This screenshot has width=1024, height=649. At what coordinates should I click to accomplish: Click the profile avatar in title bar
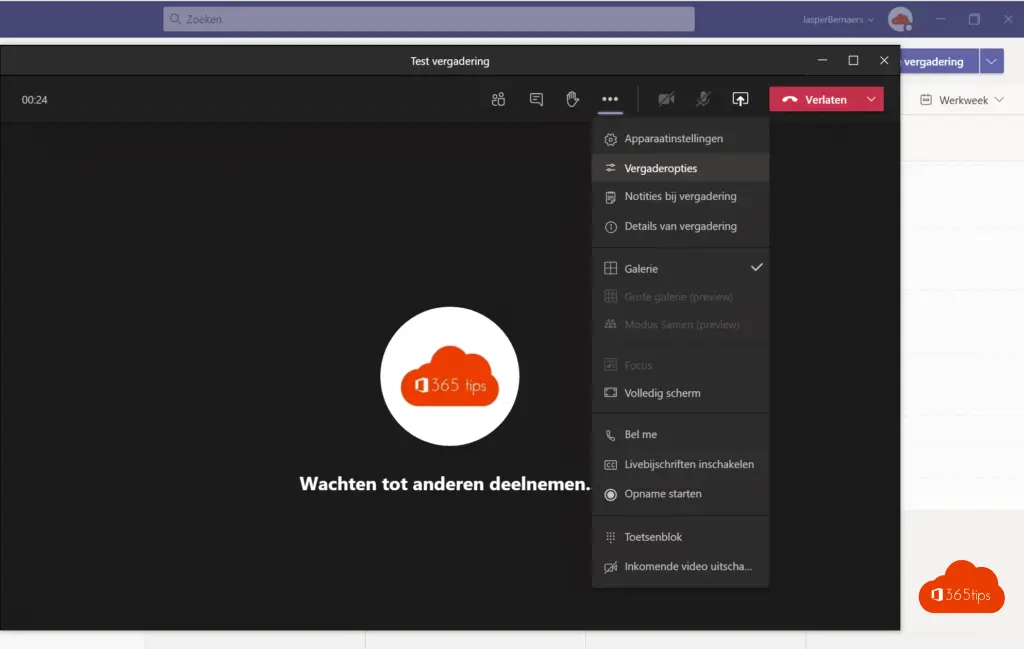click(x=900, y=19)
